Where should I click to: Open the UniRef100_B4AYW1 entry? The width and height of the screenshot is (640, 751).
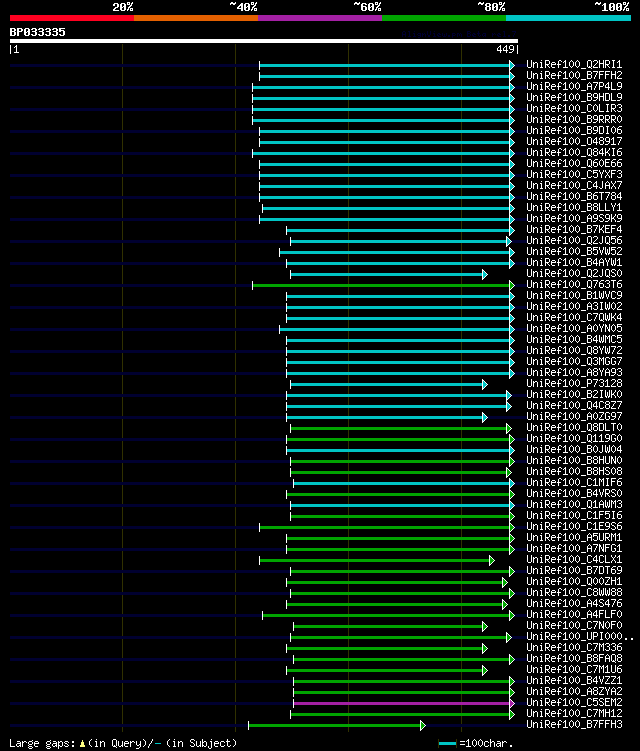pyautogui.click(x=574, y=262)
